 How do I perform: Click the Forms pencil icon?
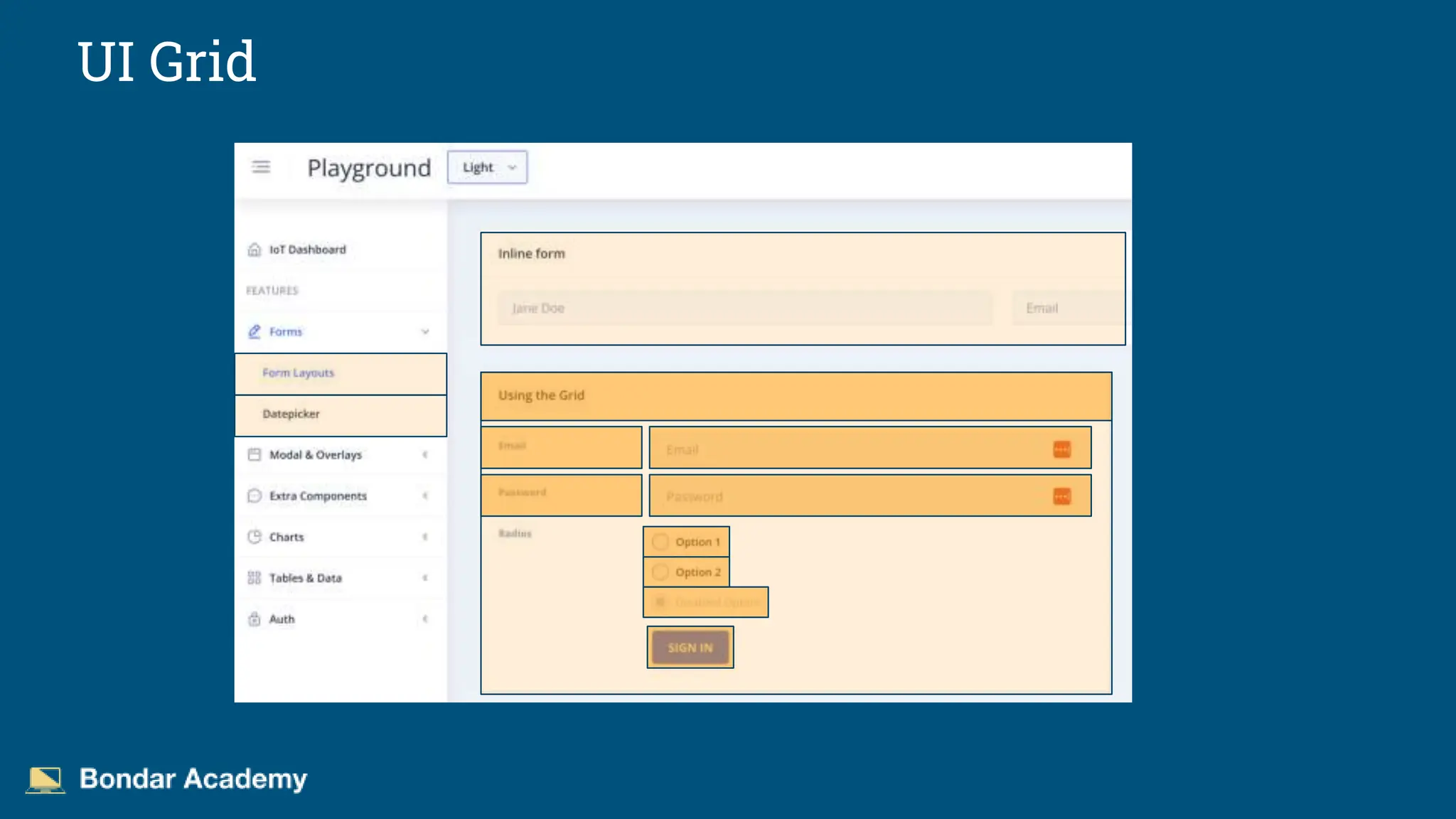point(255,331)
